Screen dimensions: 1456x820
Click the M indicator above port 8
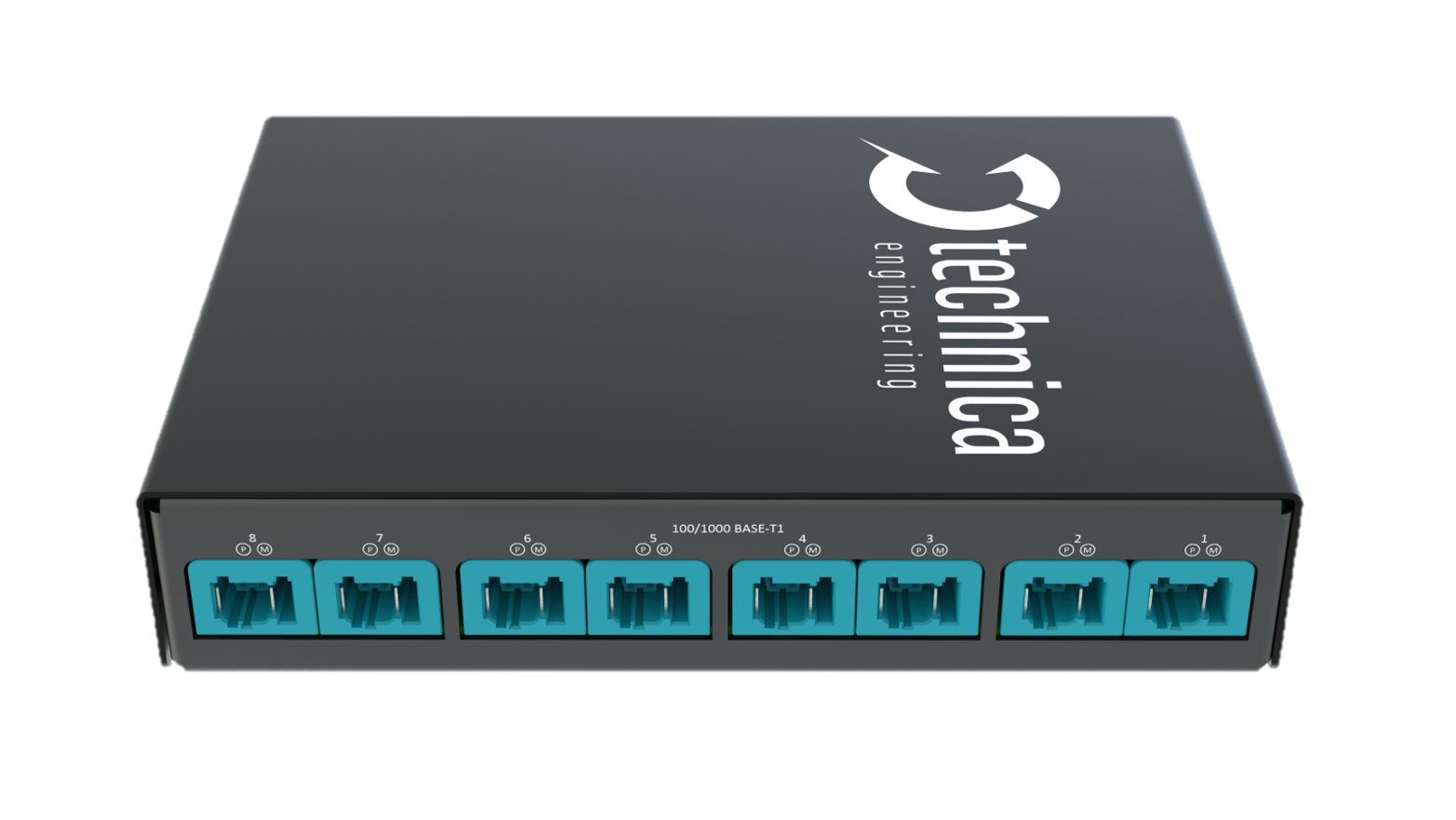tap(265, 549)
